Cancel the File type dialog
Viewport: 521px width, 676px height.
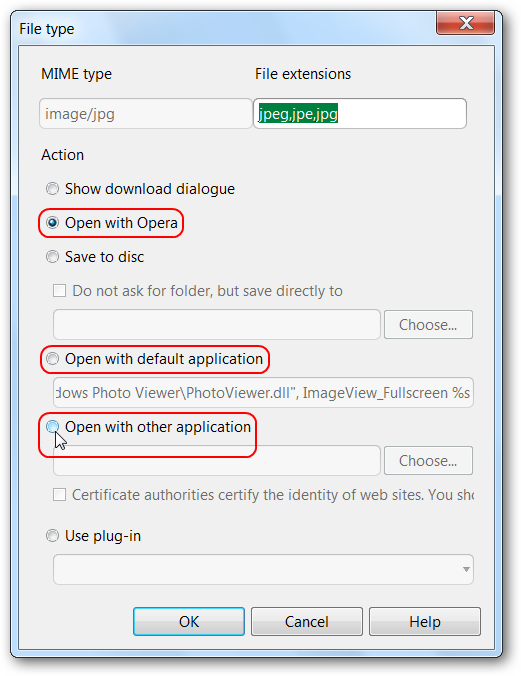coord(307,622)
